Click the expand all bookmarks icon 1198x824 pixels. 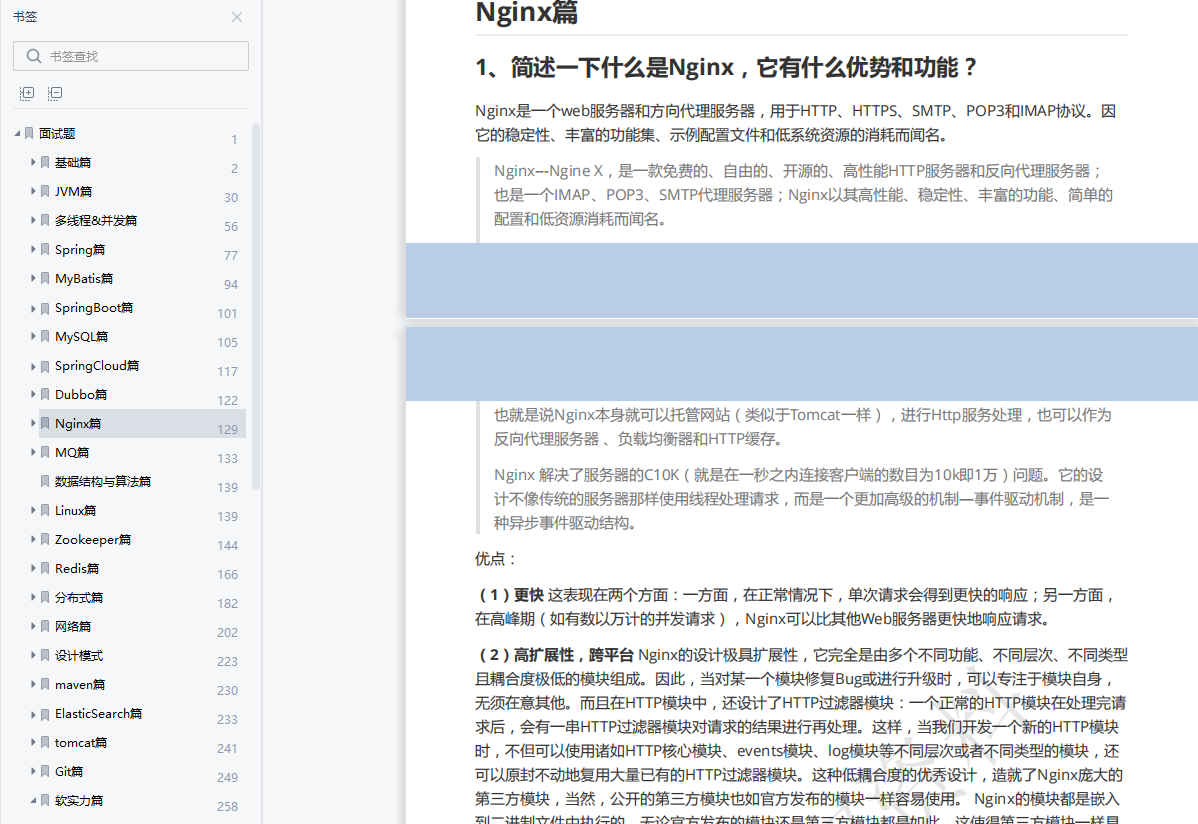click(26, 92)
